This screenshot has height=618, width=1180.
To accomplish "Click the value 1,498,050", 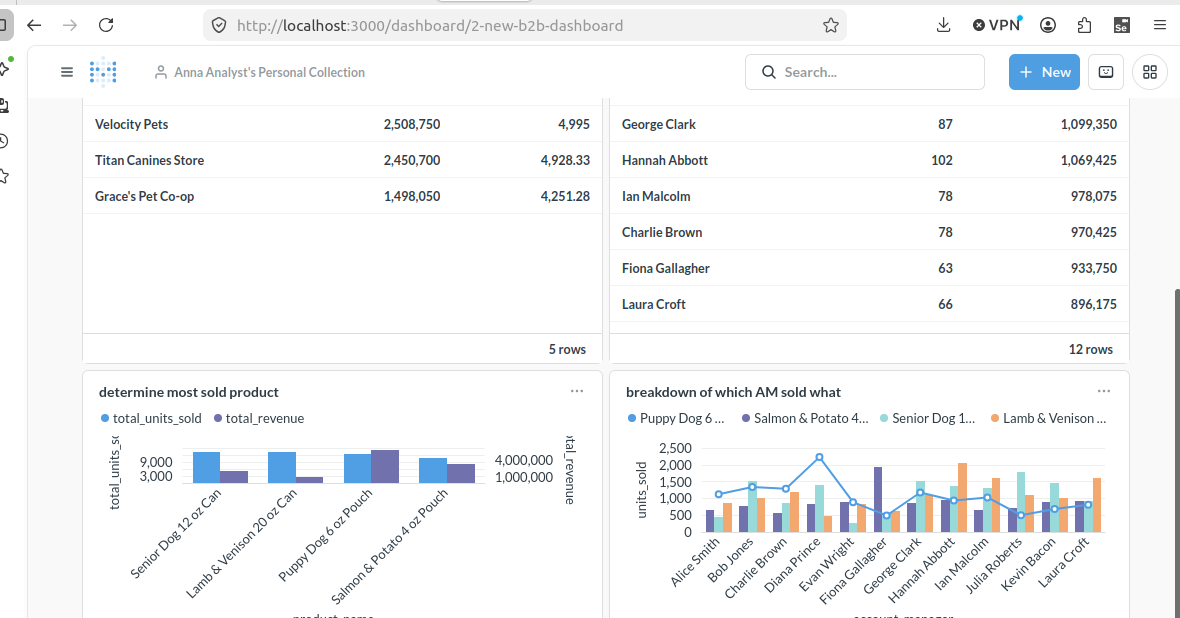I will pyautogui.click(x=412, y=196).
